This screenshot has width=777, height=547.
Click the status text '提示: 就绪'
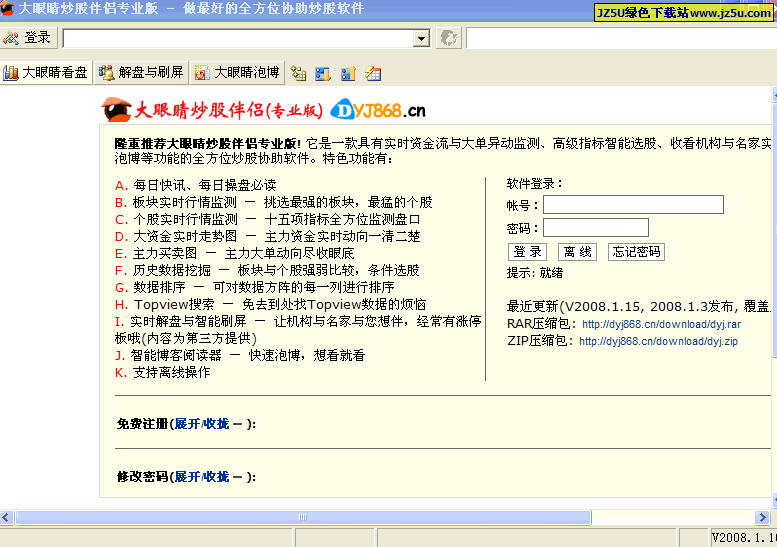coord(535,273)
